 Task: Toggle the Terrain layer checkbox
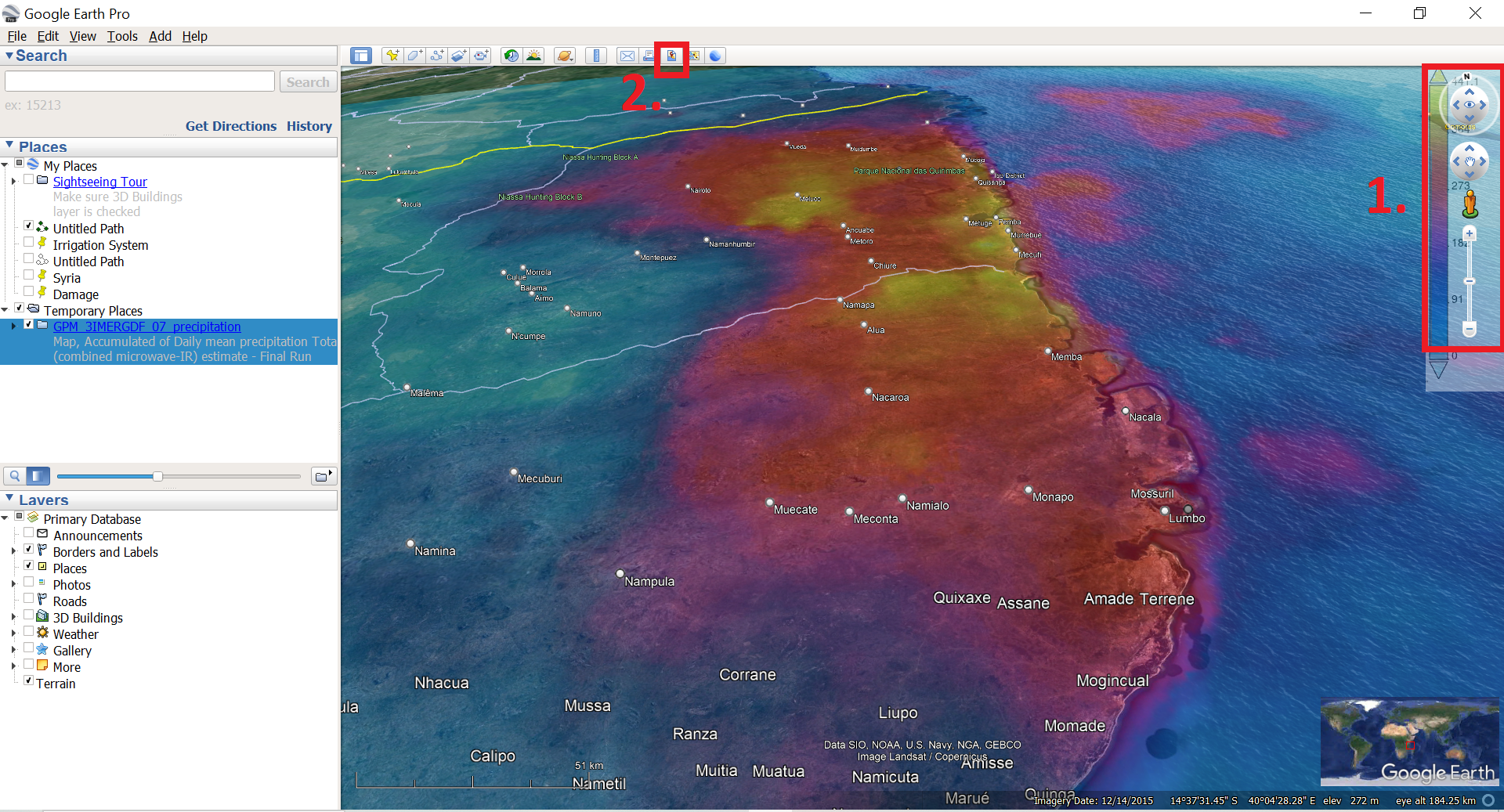coord(29,680)
